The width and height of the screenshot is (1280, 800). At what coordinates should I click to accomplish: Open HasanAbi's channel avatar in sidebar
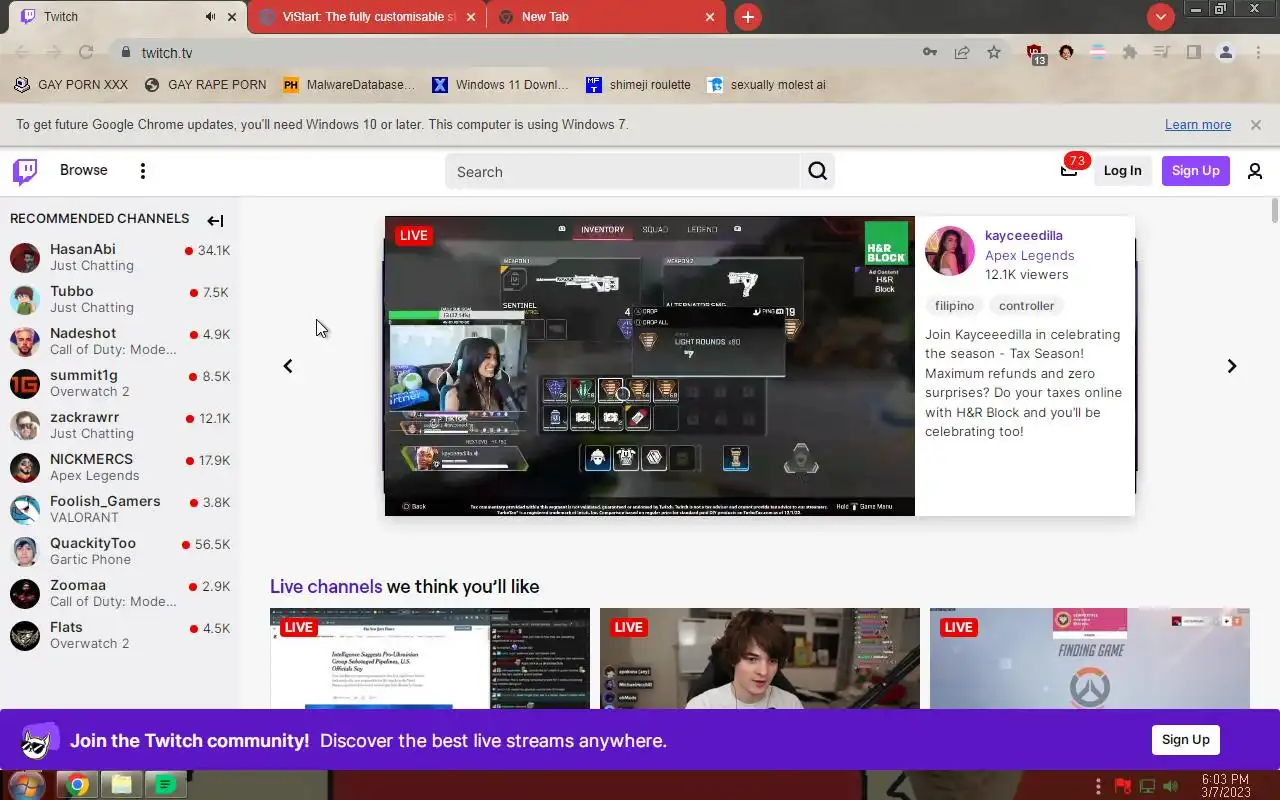click(x=25, y=257)
